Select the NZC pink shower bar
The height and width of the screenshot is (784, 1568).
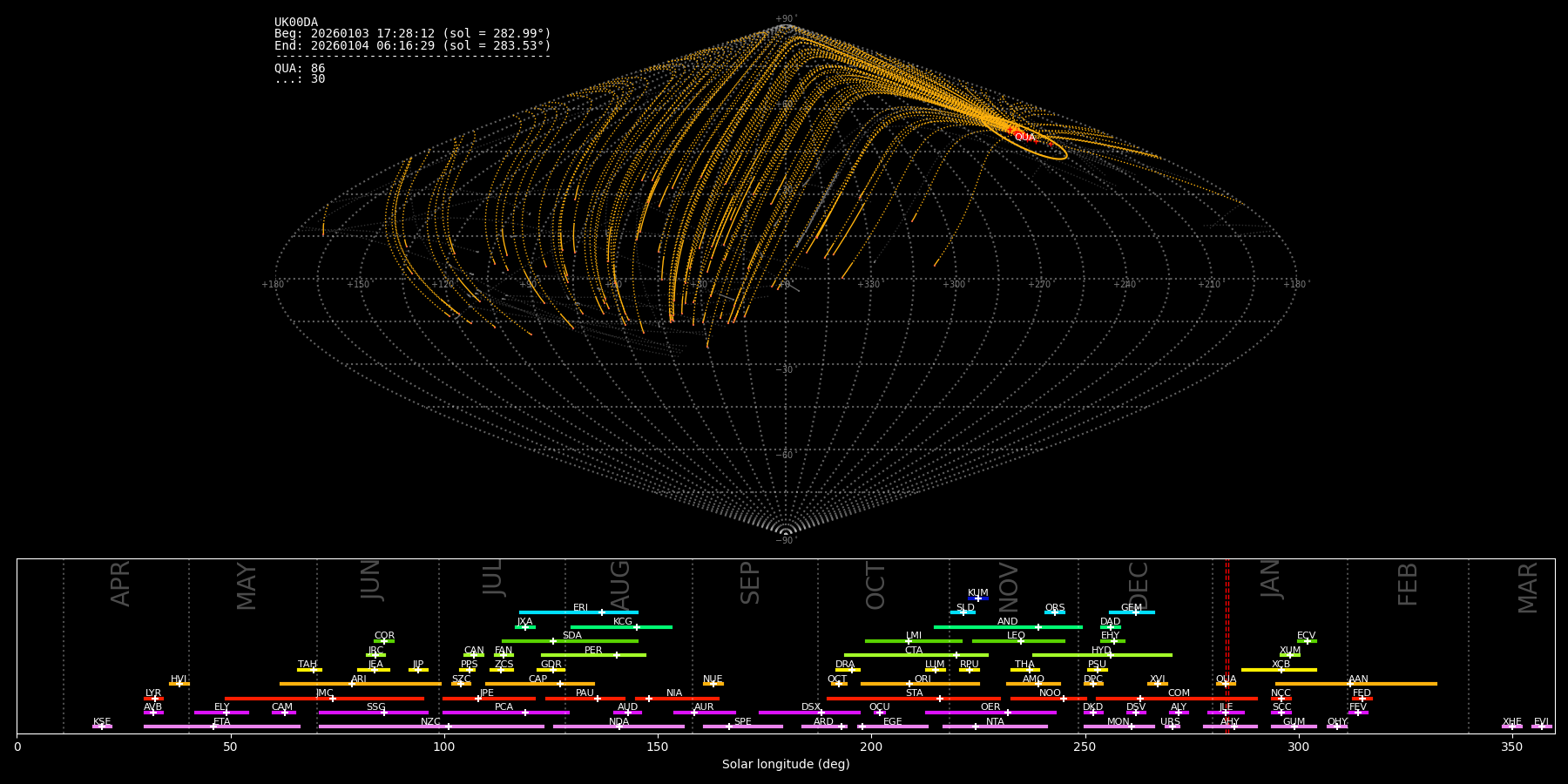click(431, 727)
